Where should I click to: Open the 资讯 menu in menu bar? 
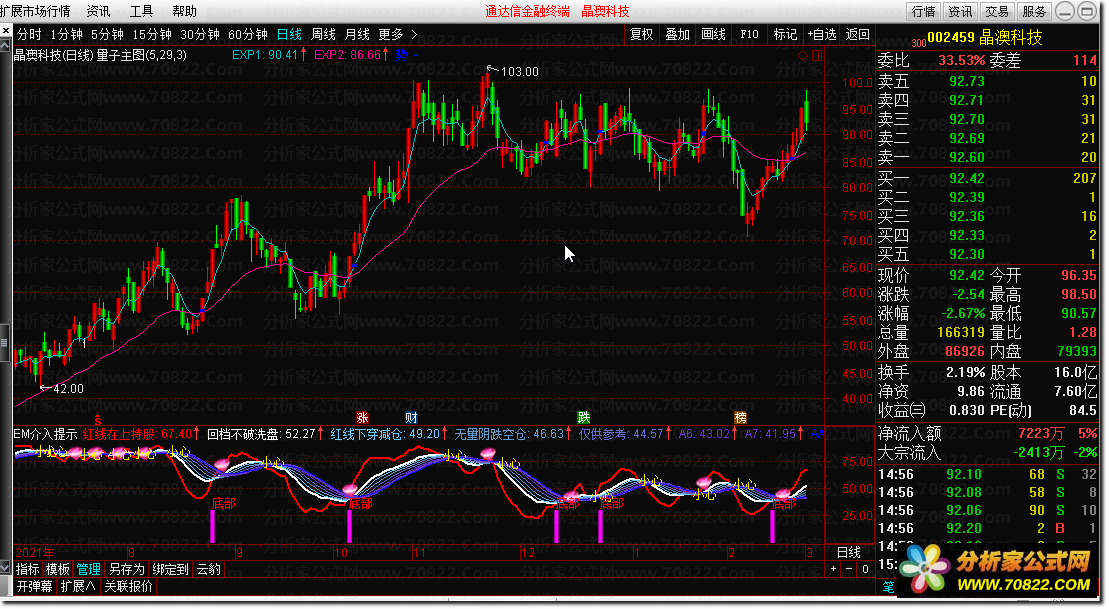(x=98, y=11)
